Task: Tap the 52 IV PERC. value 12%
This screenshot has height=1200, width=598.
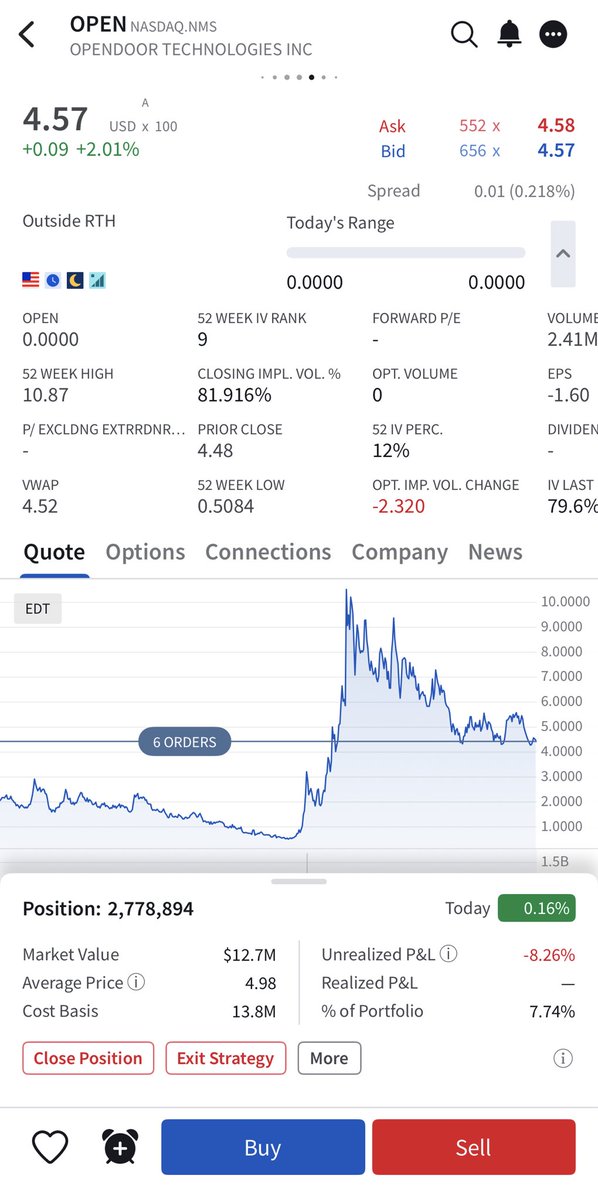Action: pyautogui.click(x=390, y=450)
